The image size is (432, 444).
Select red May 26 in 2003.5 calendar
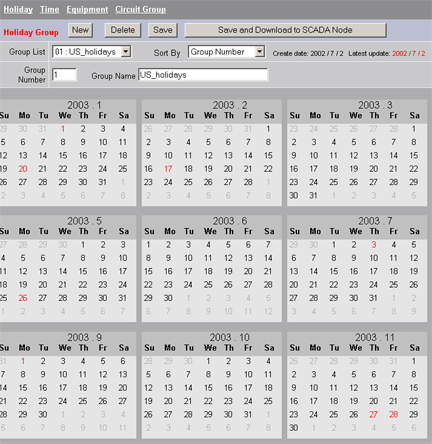pos(23,298)
